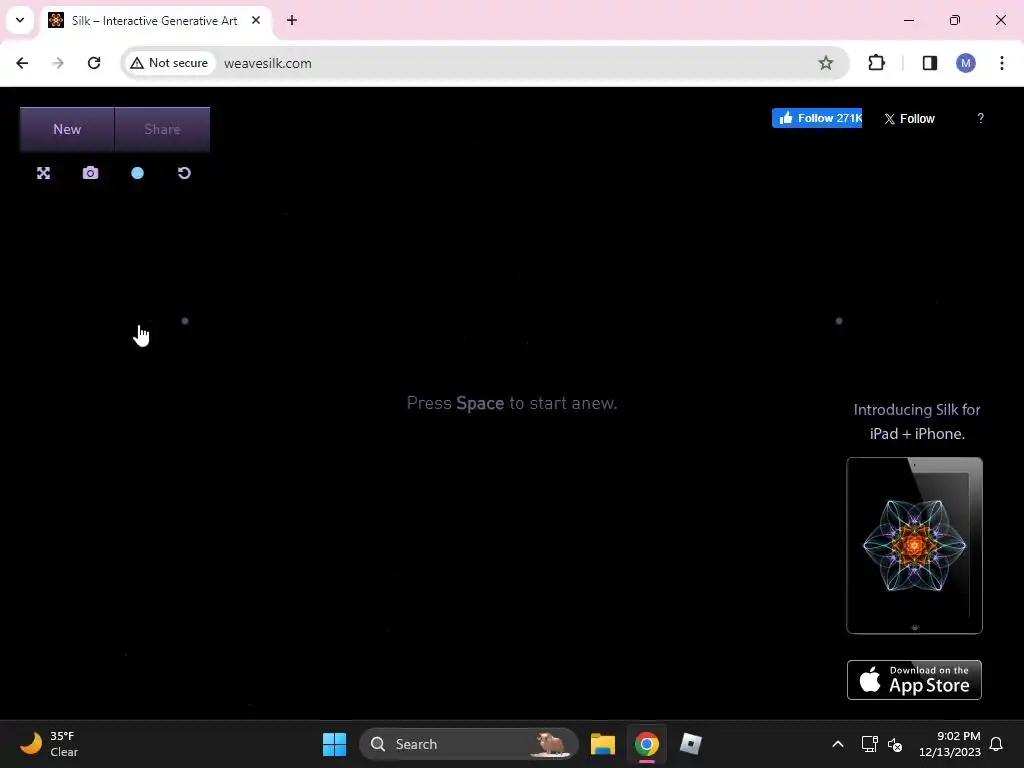Open the network status tray icon

[869, 744]
